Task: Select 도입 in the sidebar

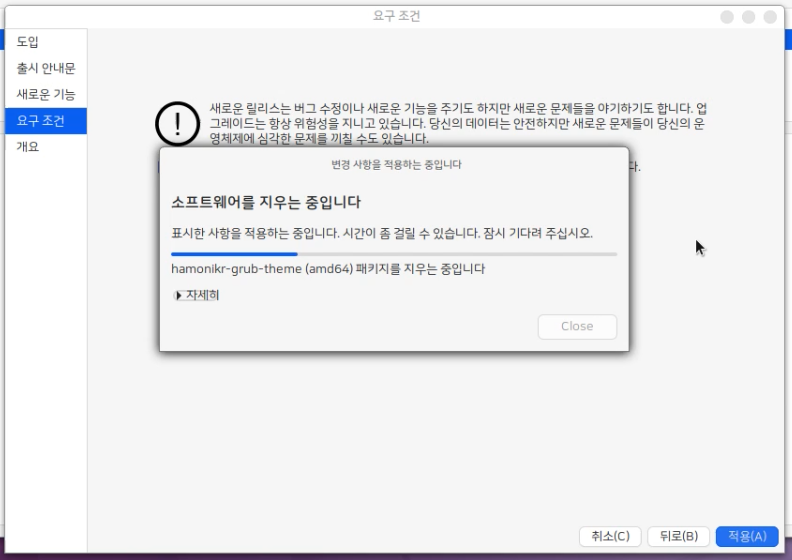Action: click(x=28, y=42)
